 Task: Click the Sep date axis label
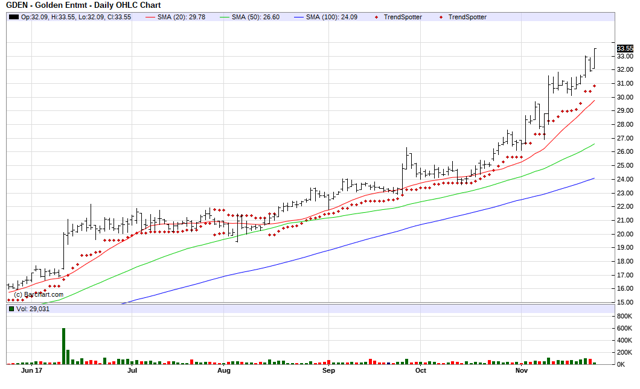pos(329,371)
